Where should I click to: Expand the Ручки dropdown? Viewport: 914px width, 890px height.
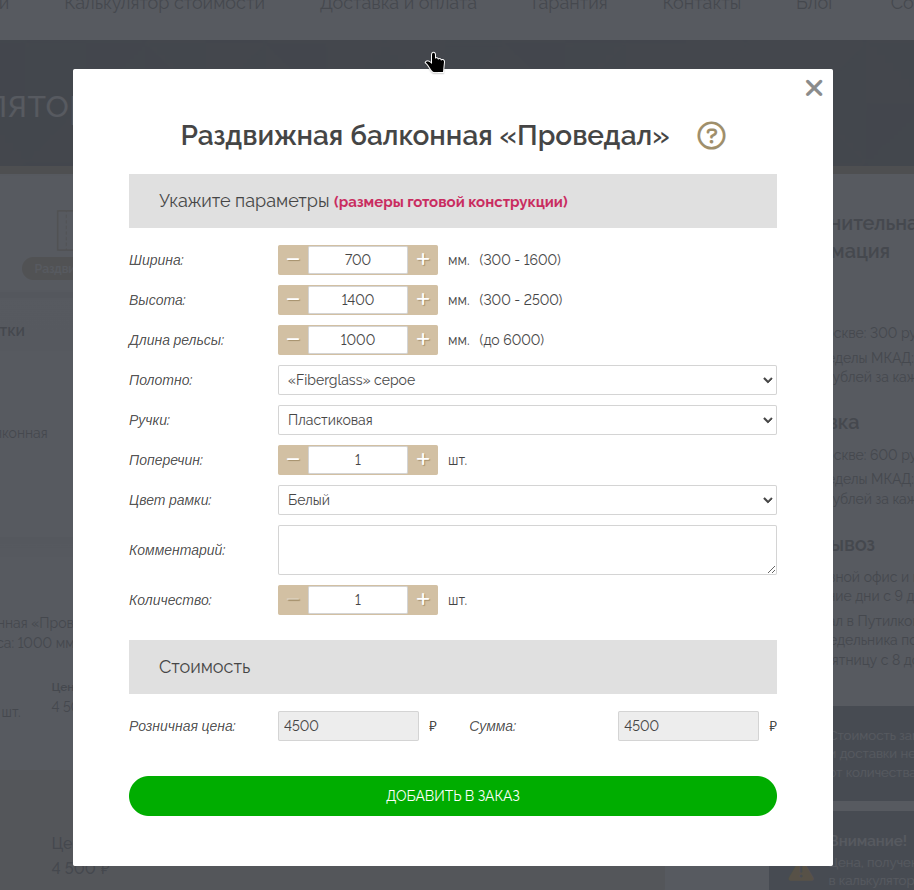pyautogui.click(x=526, y=420)
